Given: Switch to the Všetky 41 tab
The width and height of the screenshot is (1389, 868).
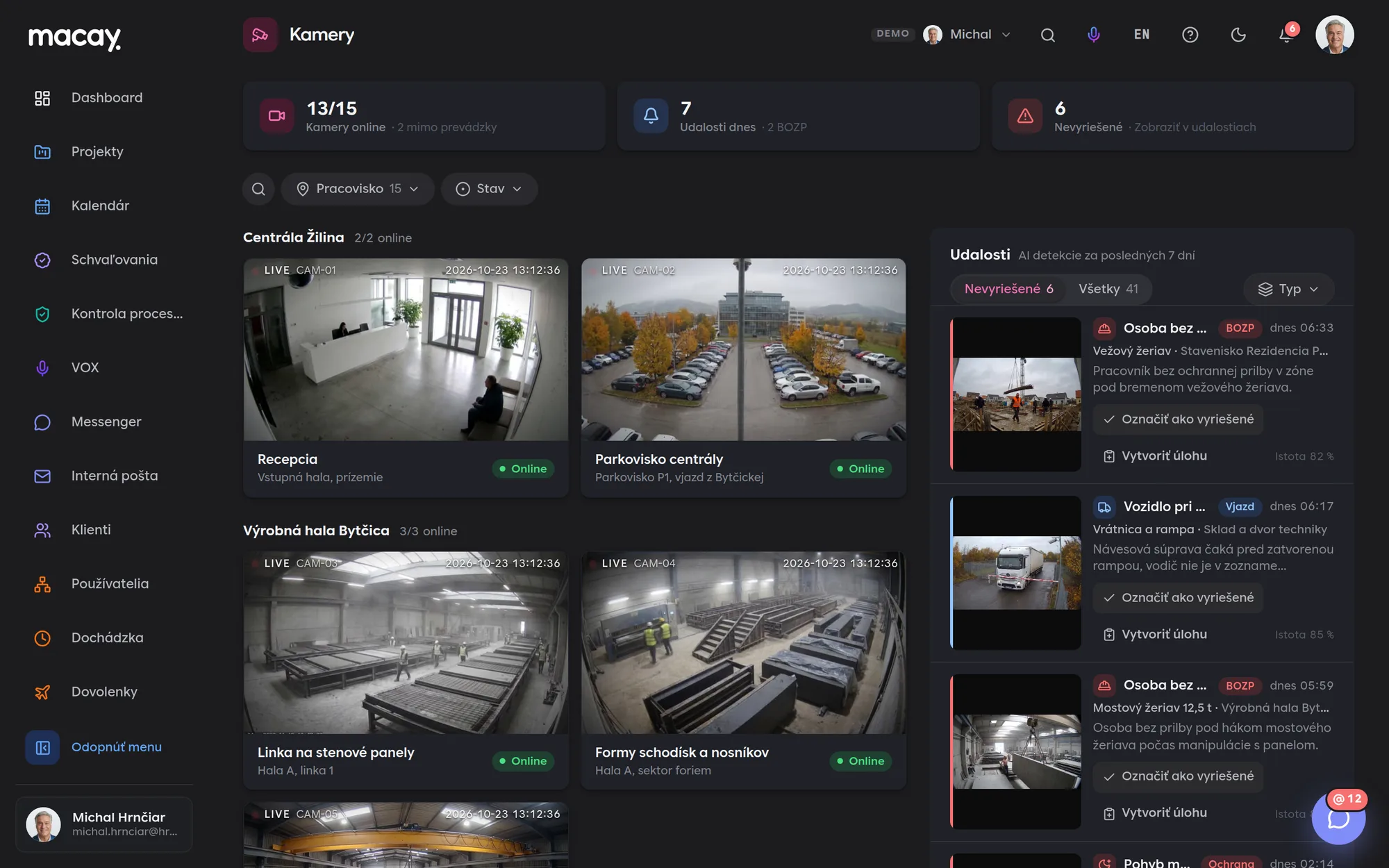Looking at the screenshot, I should [x=1108, y=289].
